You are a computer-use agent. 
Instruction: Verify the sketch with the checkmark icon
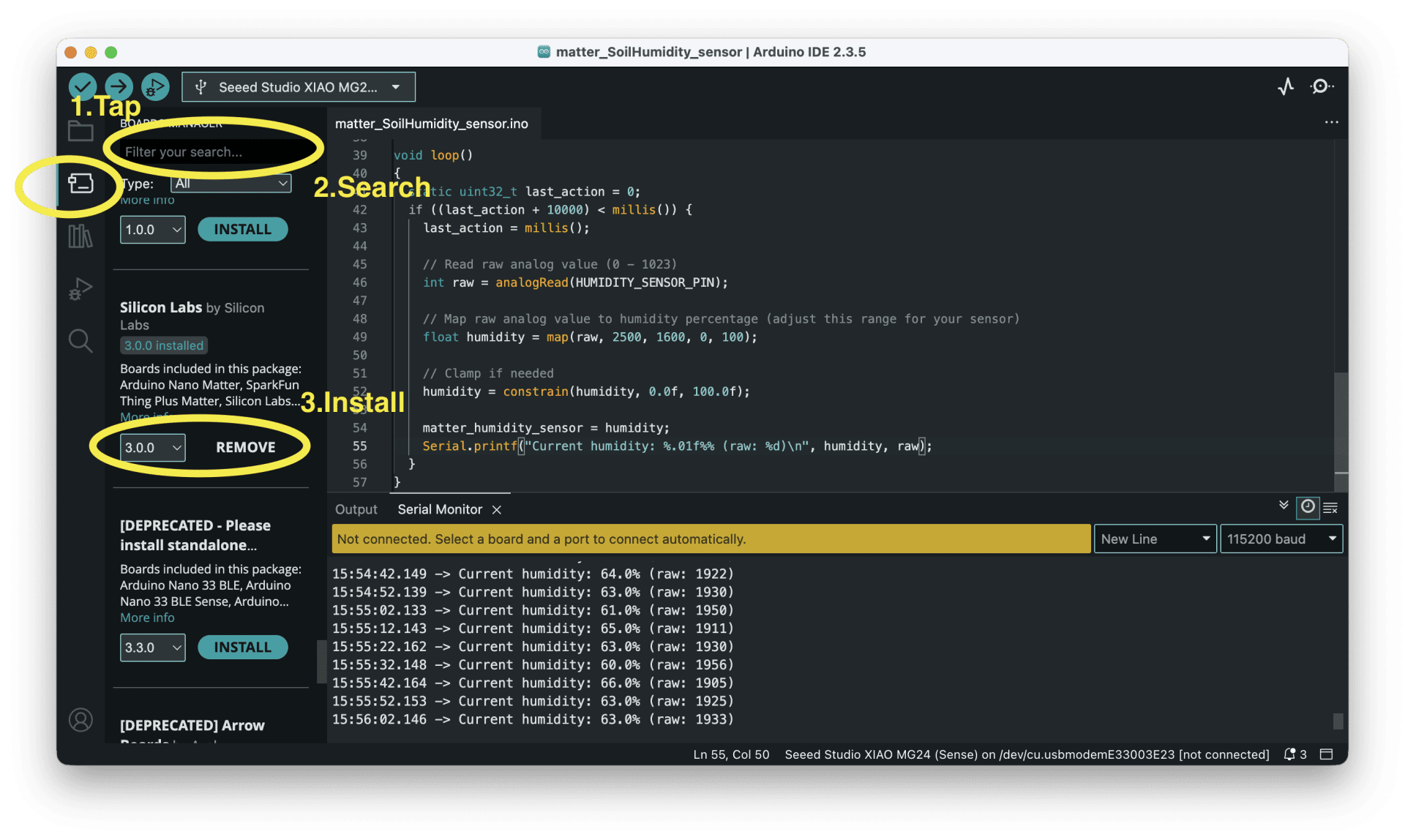click(x=82, y=86)
